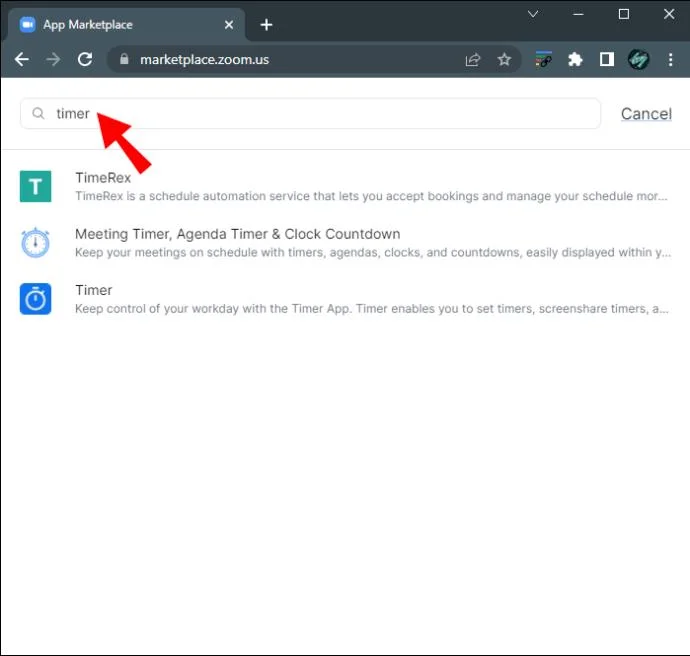
Task: Open Chrome's three-dot menu
Action: click(x=671, y=59)
